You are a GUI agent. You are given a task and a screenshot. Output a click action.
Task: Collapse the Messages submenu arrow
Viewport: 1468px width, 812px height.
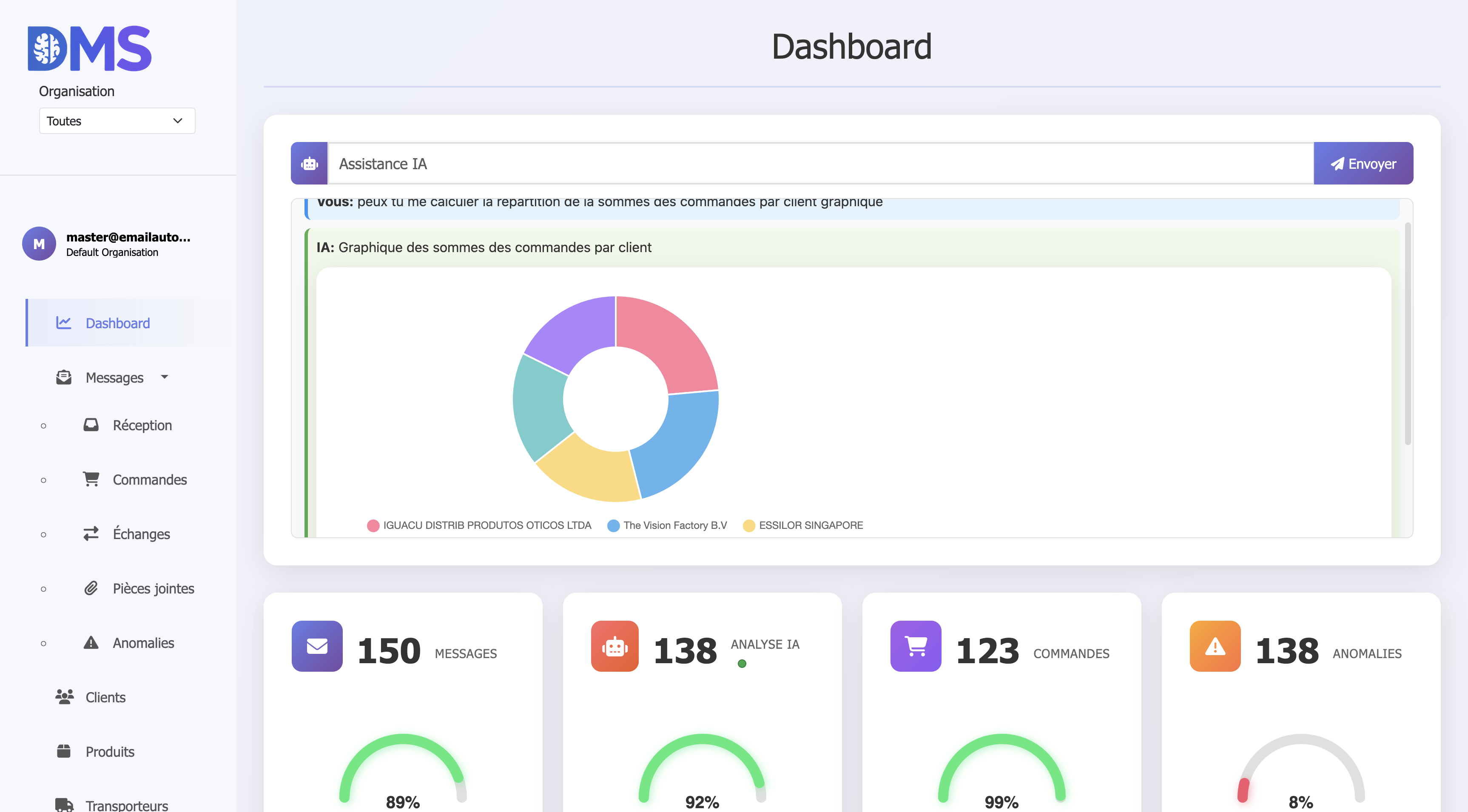165,377
